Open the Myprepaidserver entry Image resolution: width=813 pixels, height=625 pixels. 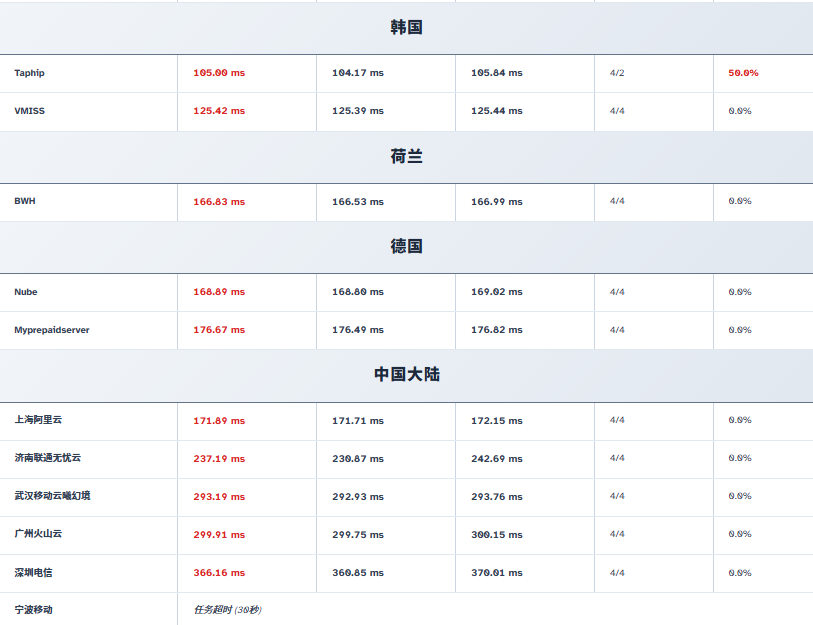(x=51, y=330)
